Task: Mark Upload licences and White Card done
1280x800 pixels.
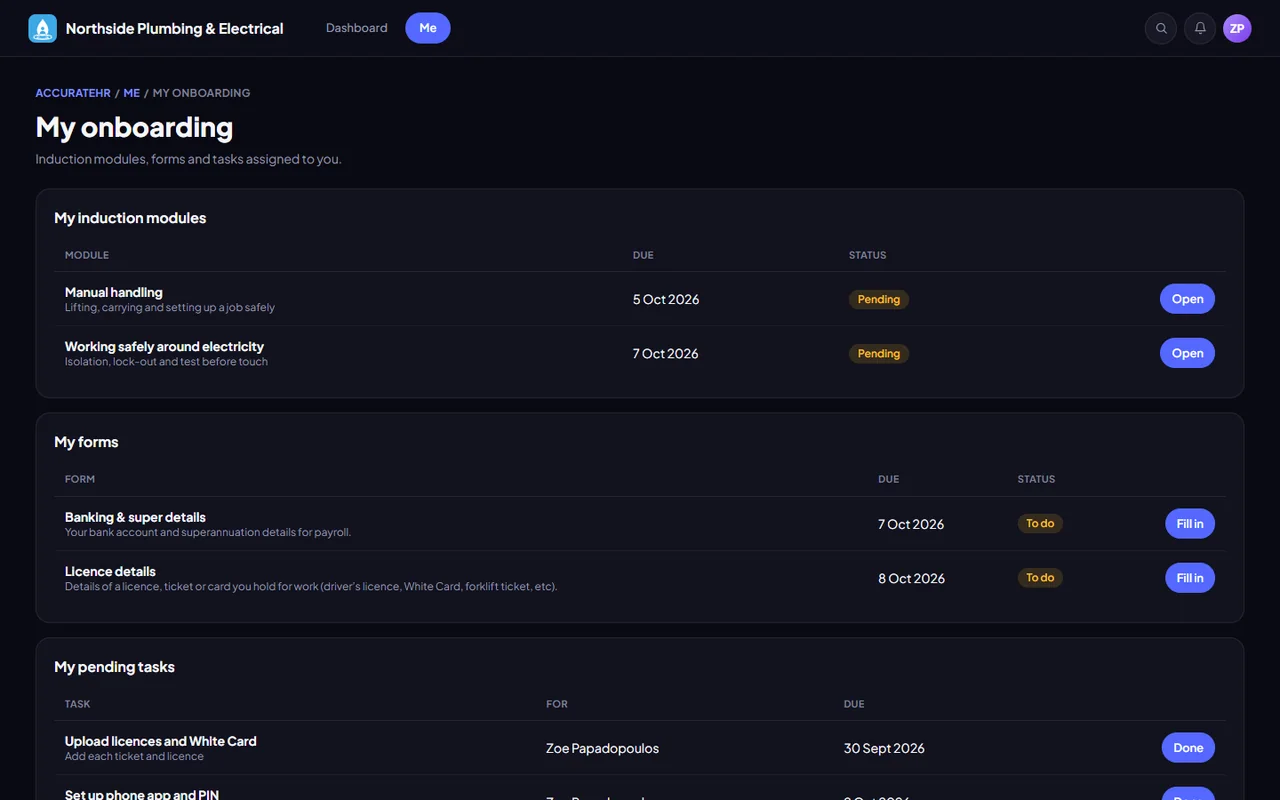Action: click(x=1188, y=748)
